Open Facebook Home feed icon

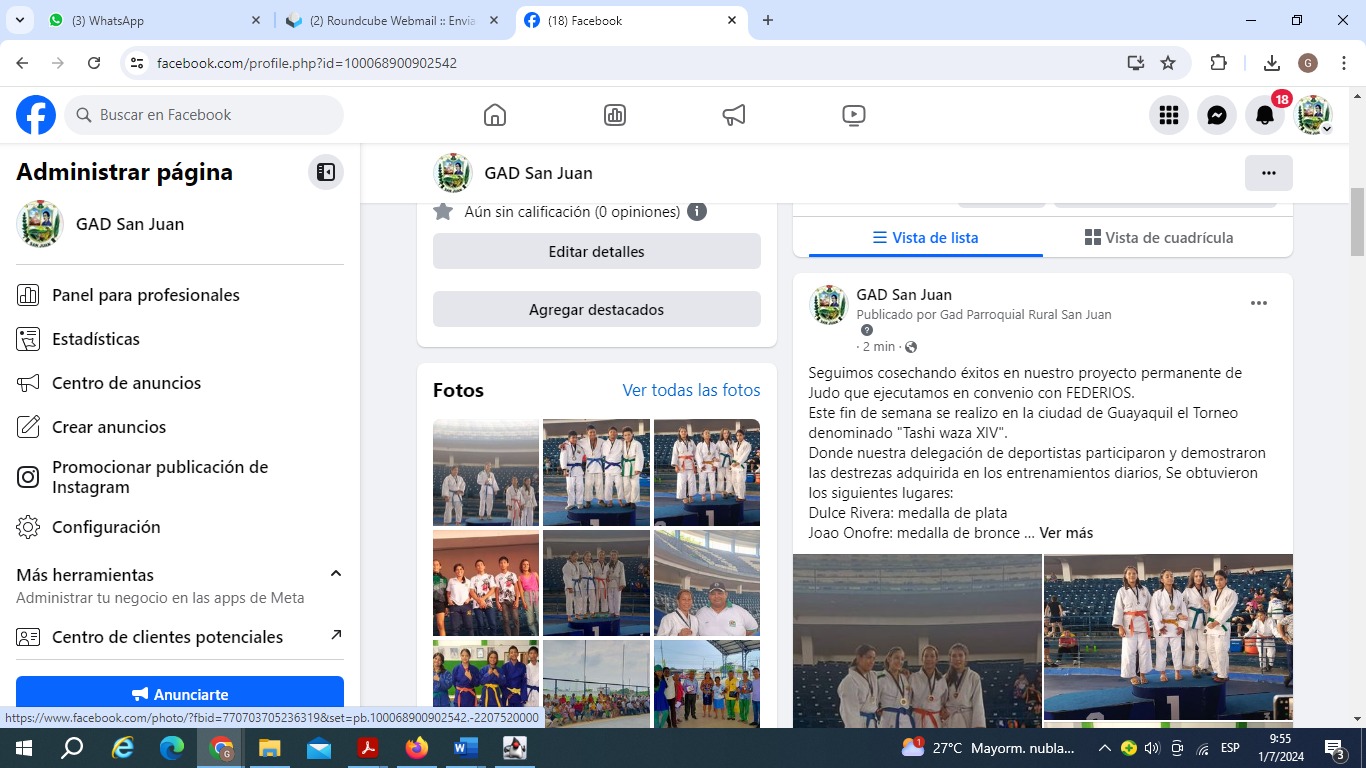[x=495, y=115]
